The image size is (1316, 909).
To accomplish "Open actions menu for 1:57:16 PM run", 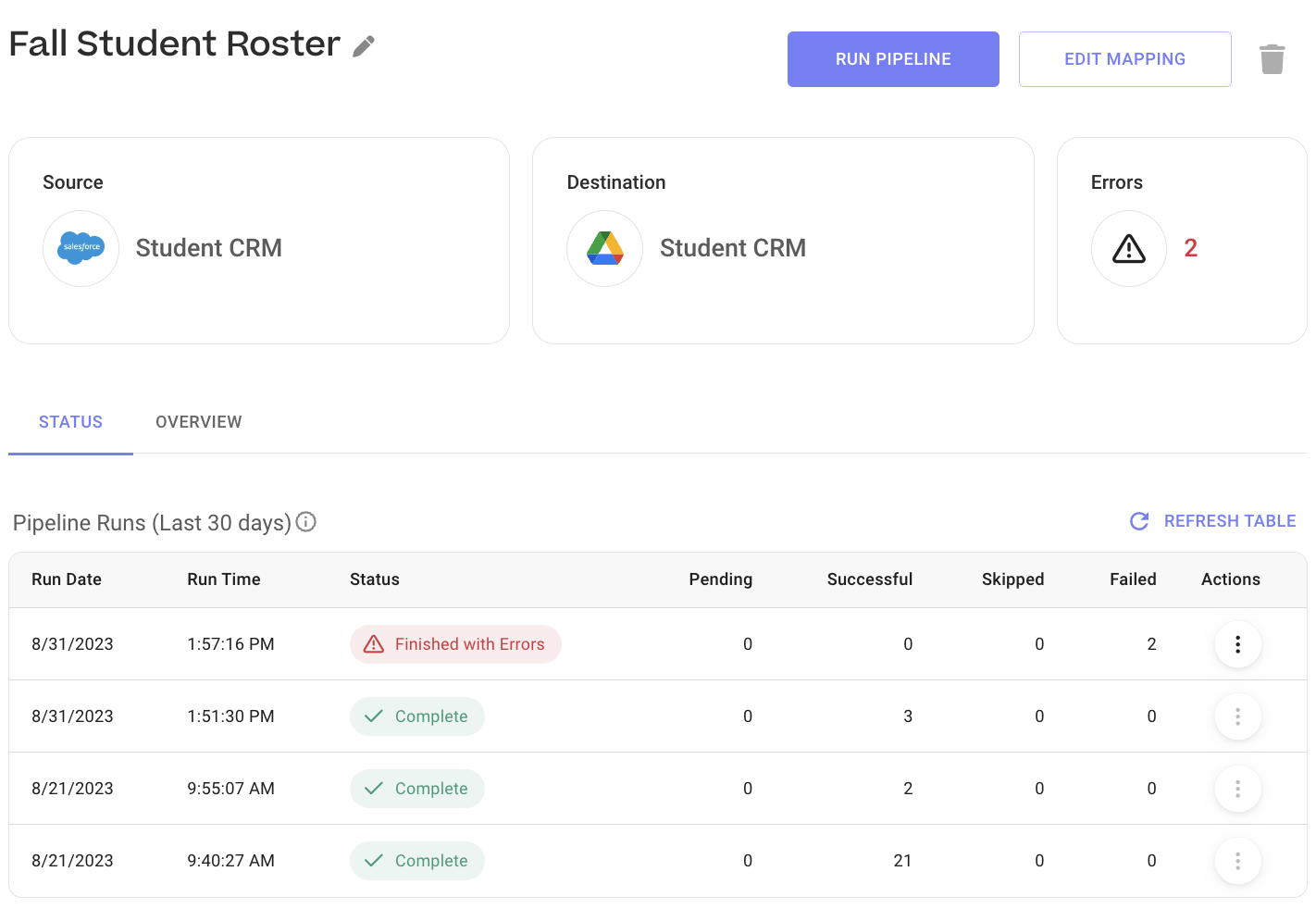I will 1237,644.
